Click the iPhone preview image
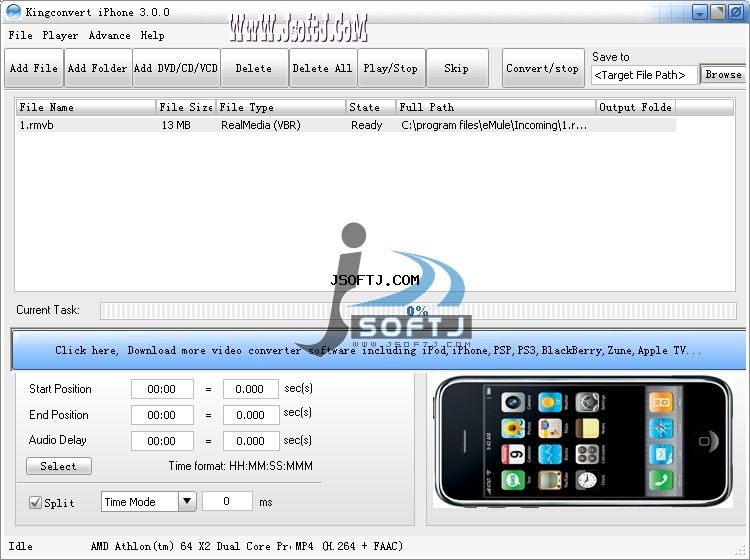Image resolution: width=750 pixels, height=560 pixels. tap(583, 441)
